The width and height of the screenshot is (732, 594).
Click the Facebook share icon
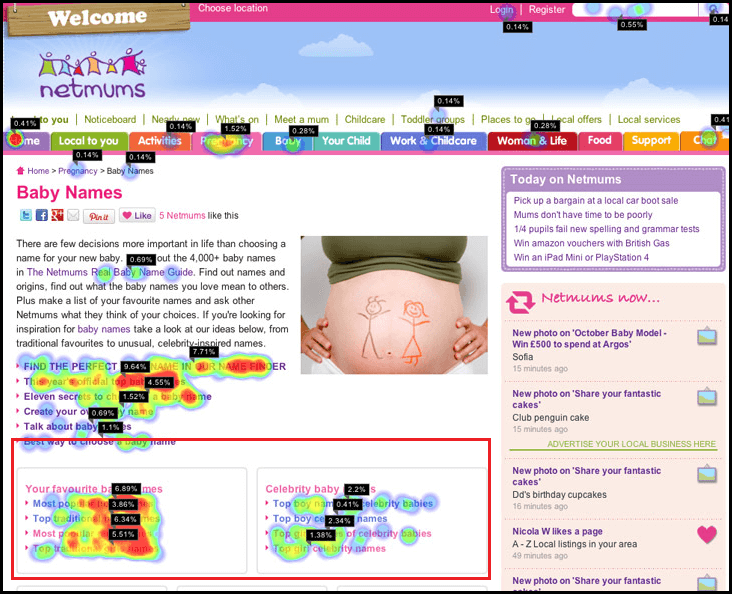pos(42,215)
